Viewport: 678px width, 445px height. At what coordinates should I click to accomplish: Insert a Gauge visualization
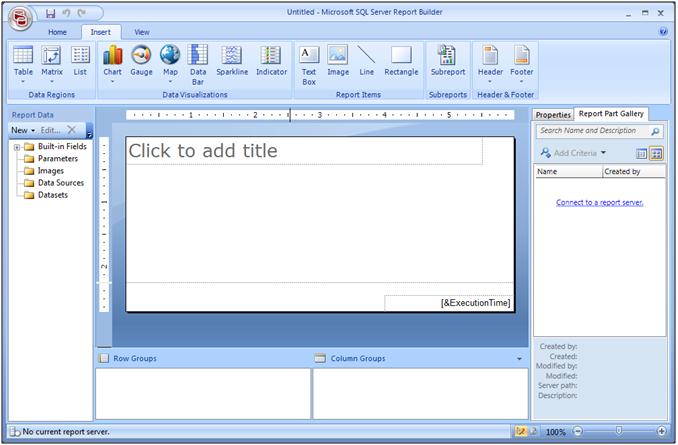point(141,61)
